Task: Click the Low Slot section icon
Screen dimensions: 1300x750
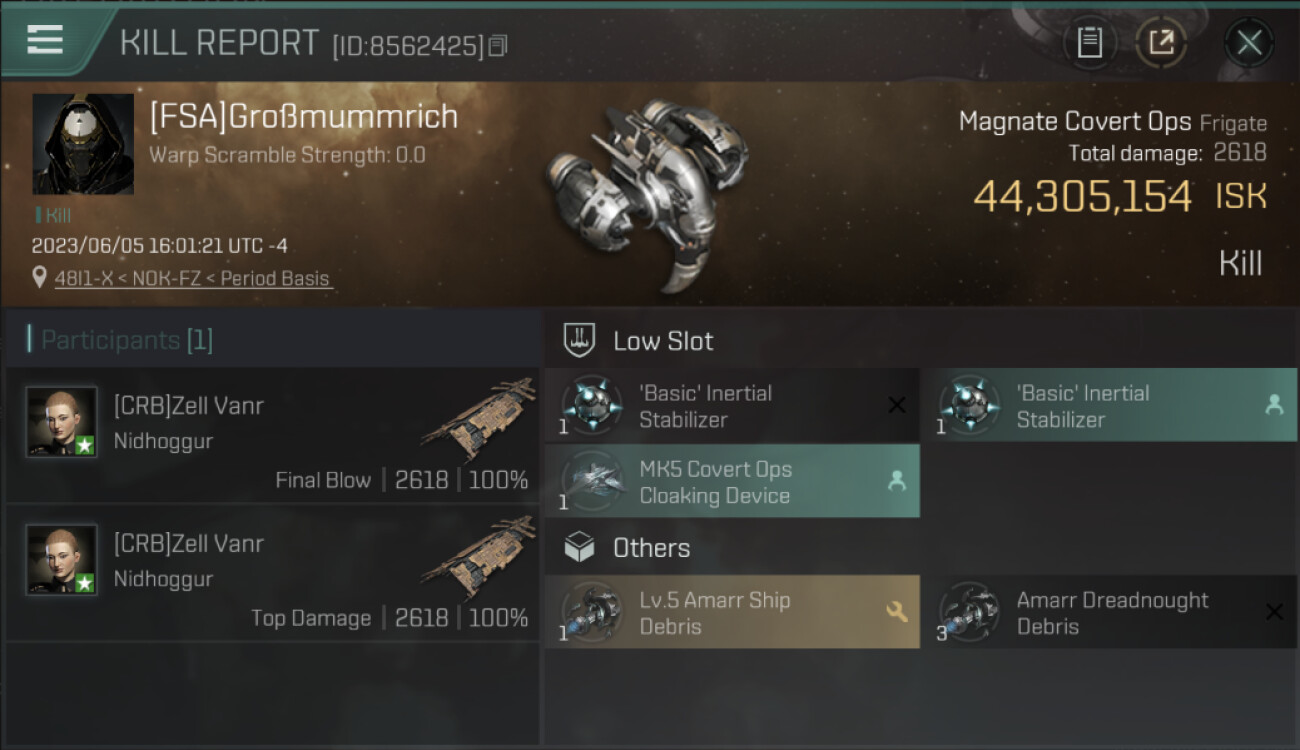Action: 580,340
